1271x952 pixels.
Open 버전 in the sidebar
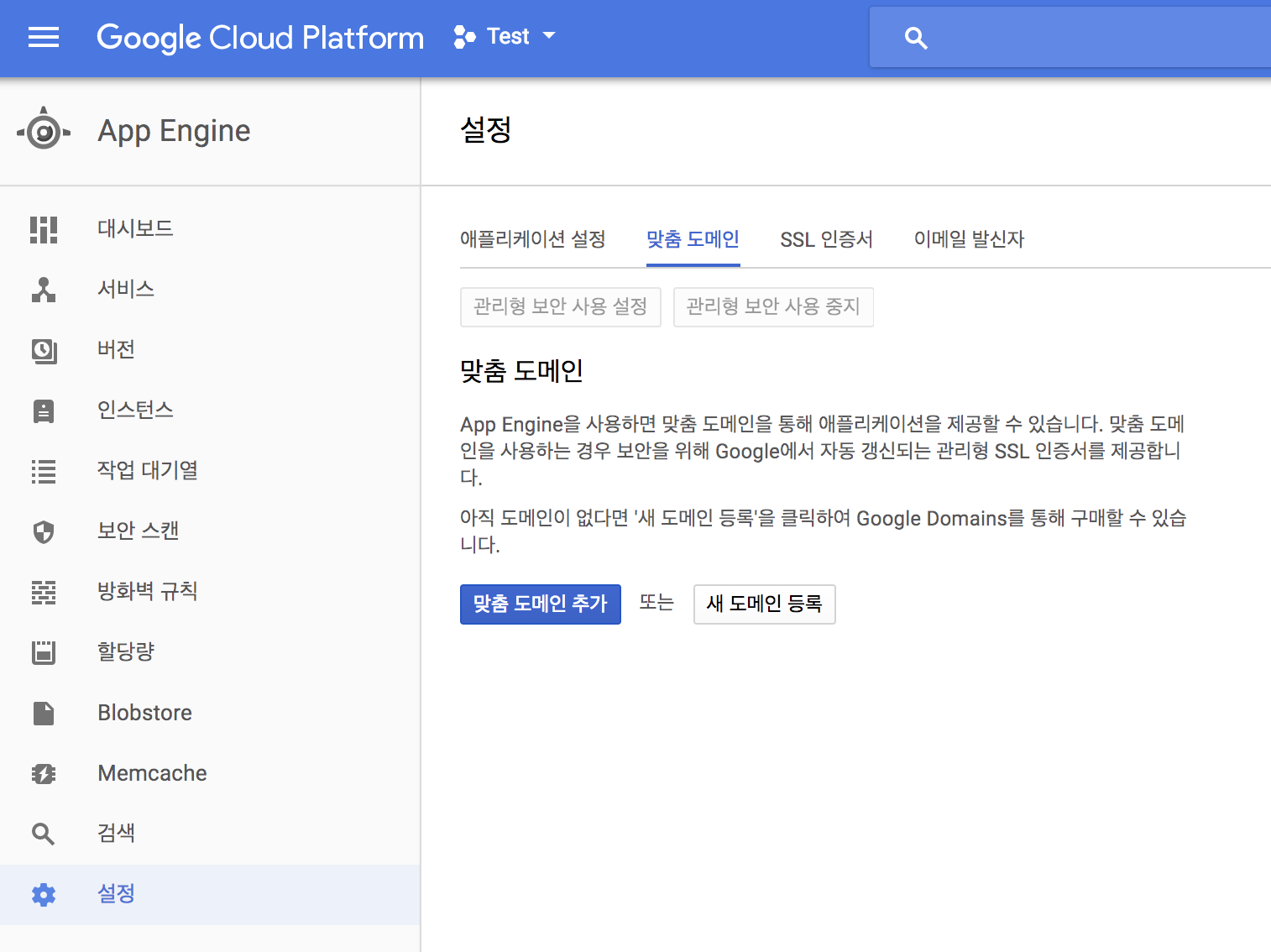click(x=210, y=349)
